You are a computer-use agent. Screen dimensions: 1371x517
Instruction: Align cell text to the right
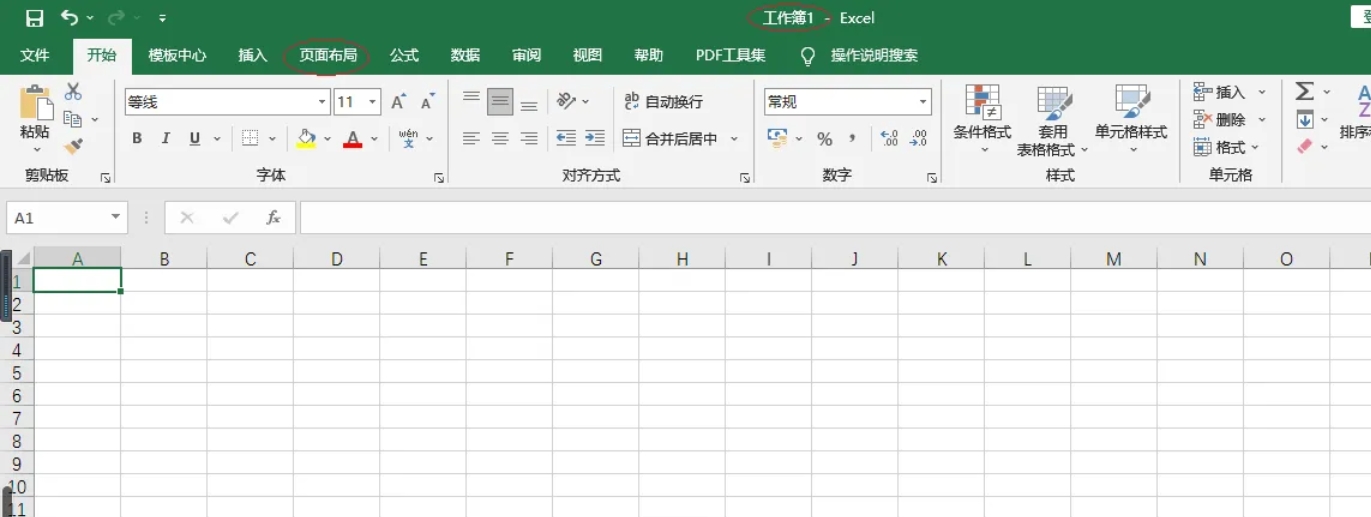point(529,139)
